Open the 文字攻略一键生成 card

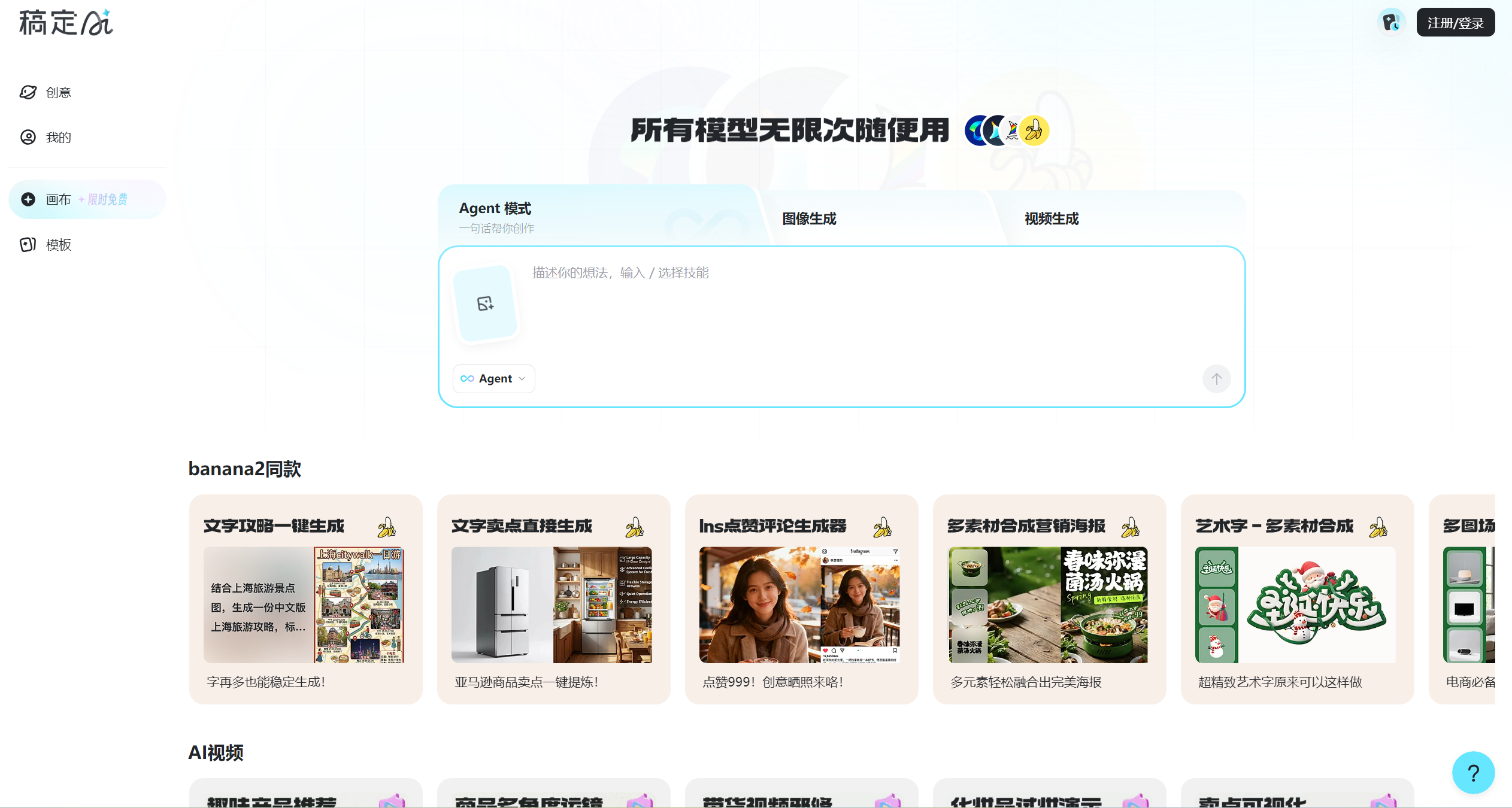click(305, 599)
